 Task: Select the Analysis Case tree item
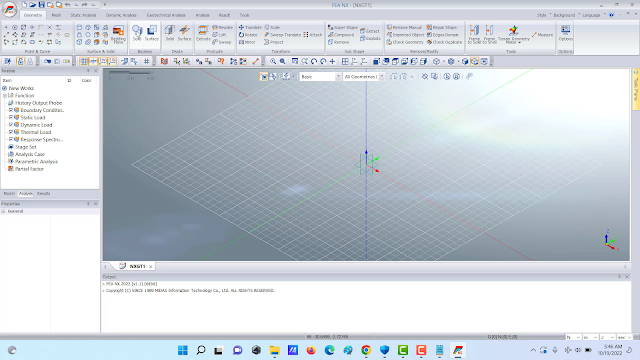(x=30, y=154)
